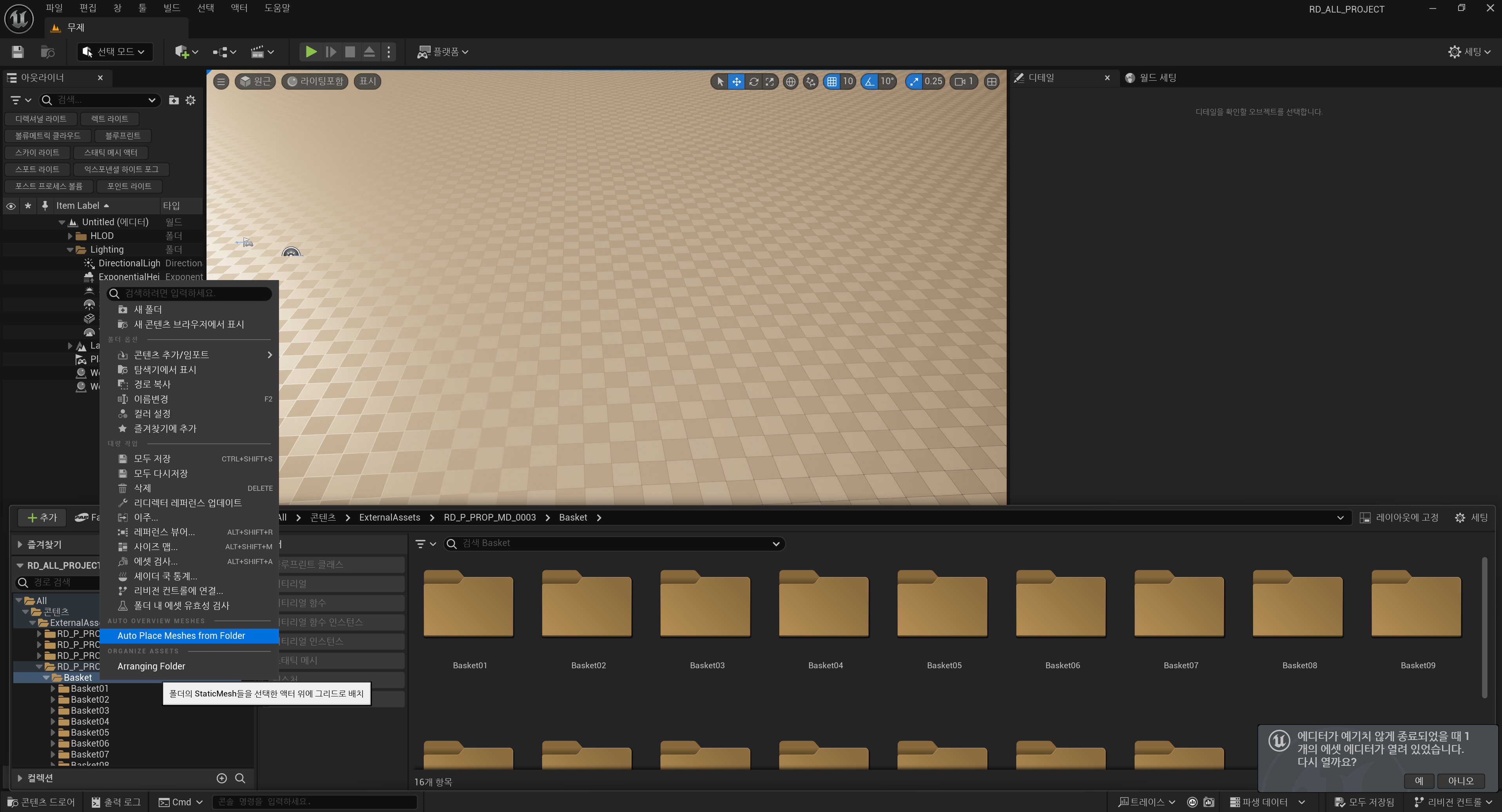
Task: Toggle rotation angle snapping in the viewport
Action: (x=870, y=81)
